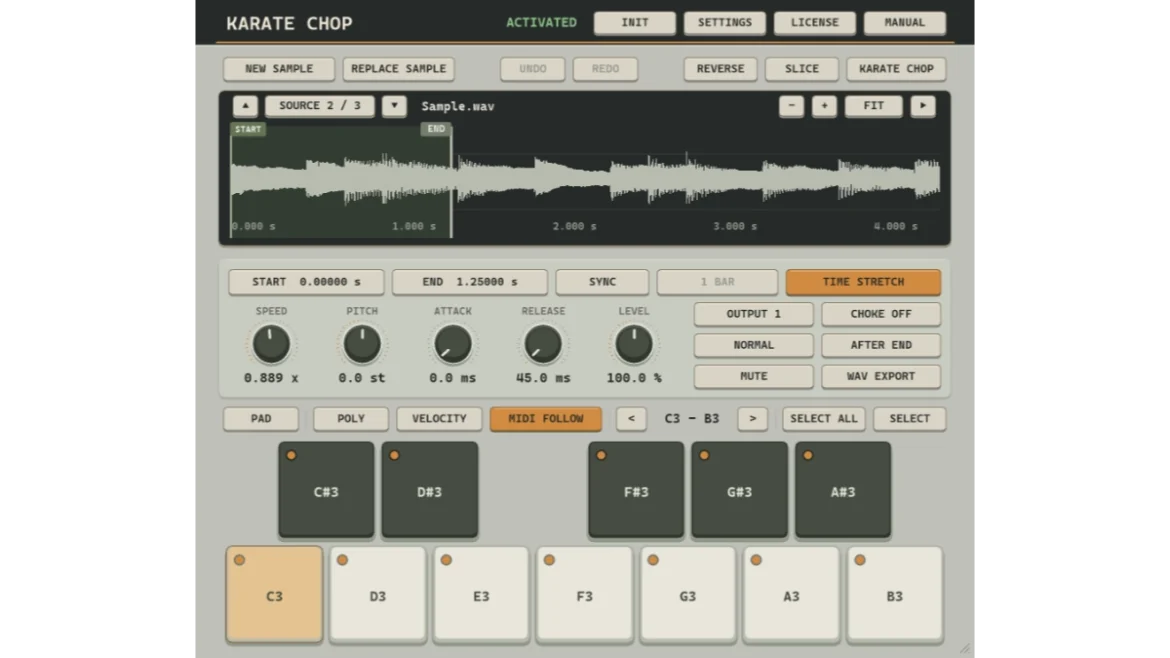Open the After End option selector
The width and height of the screenshot is (1170, 658).
click(x=881, y=345)
